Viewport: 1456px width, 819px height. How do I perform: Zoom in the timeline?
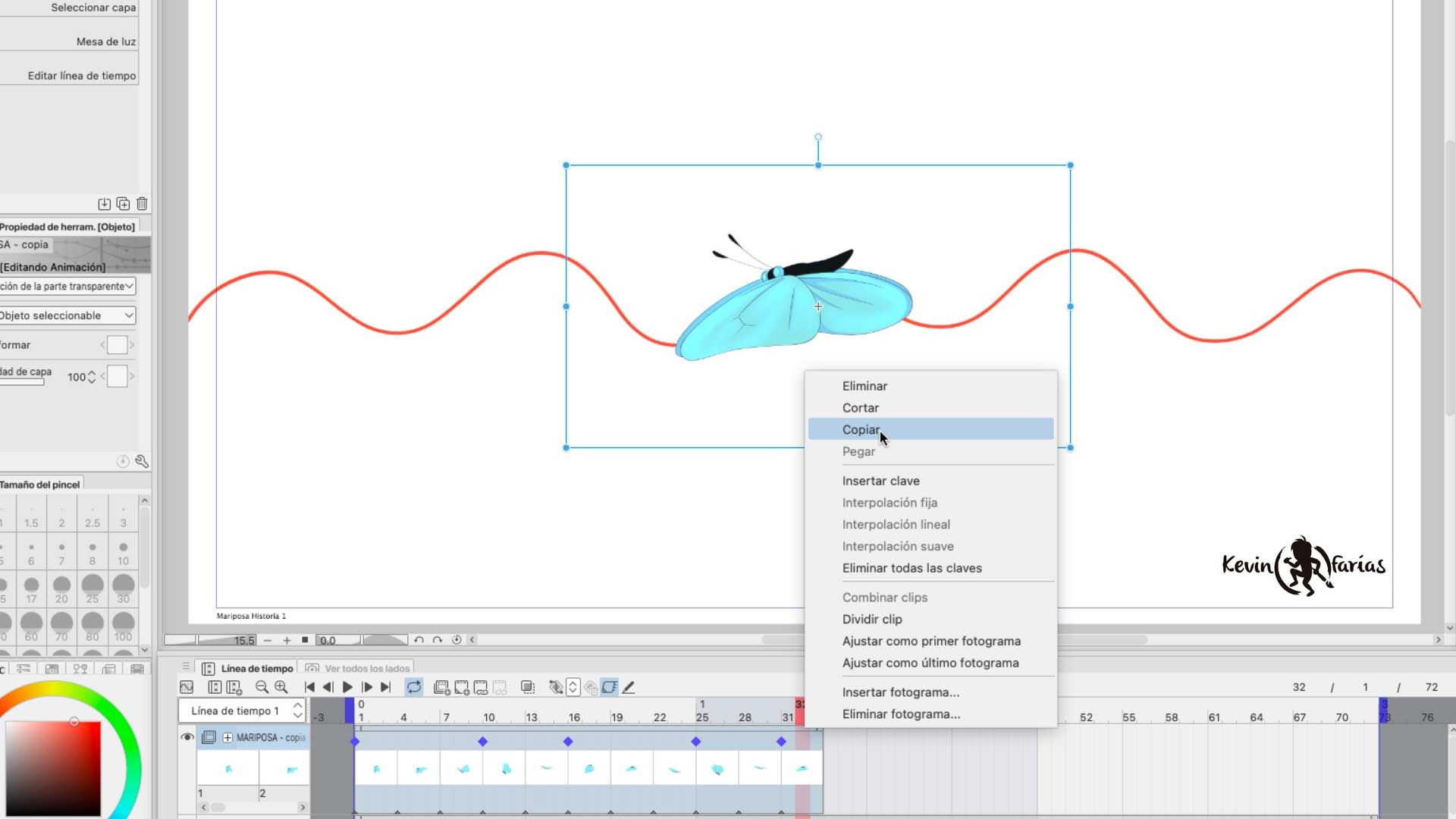[281, 687]
